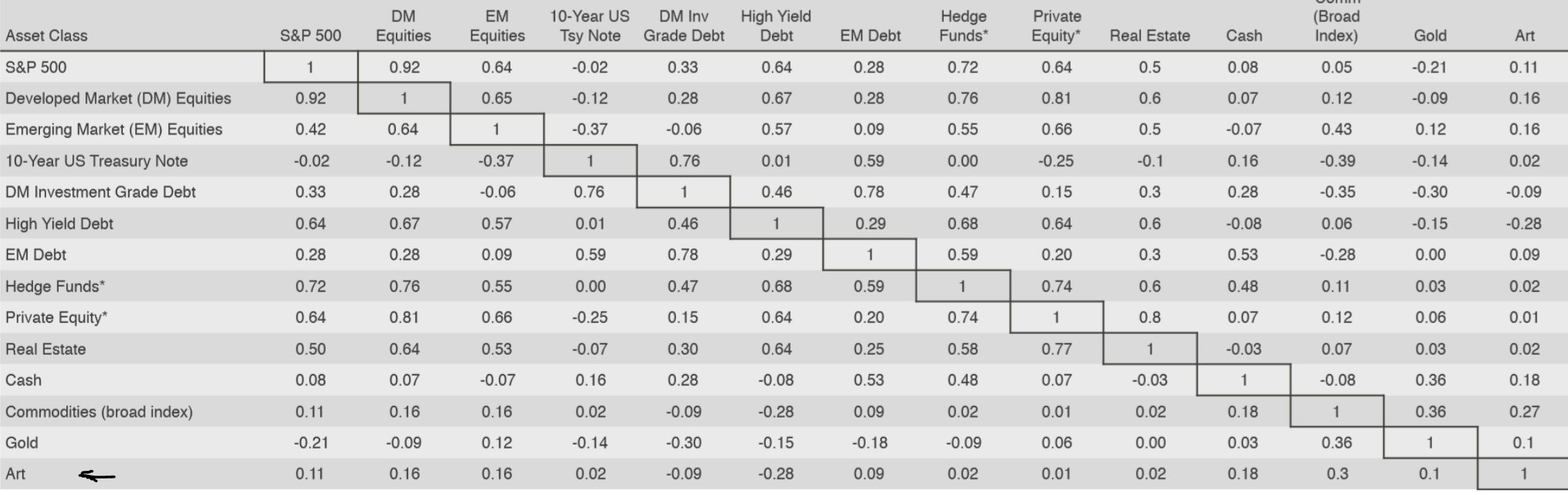Select the Private Equity* row label

(57, 318)
